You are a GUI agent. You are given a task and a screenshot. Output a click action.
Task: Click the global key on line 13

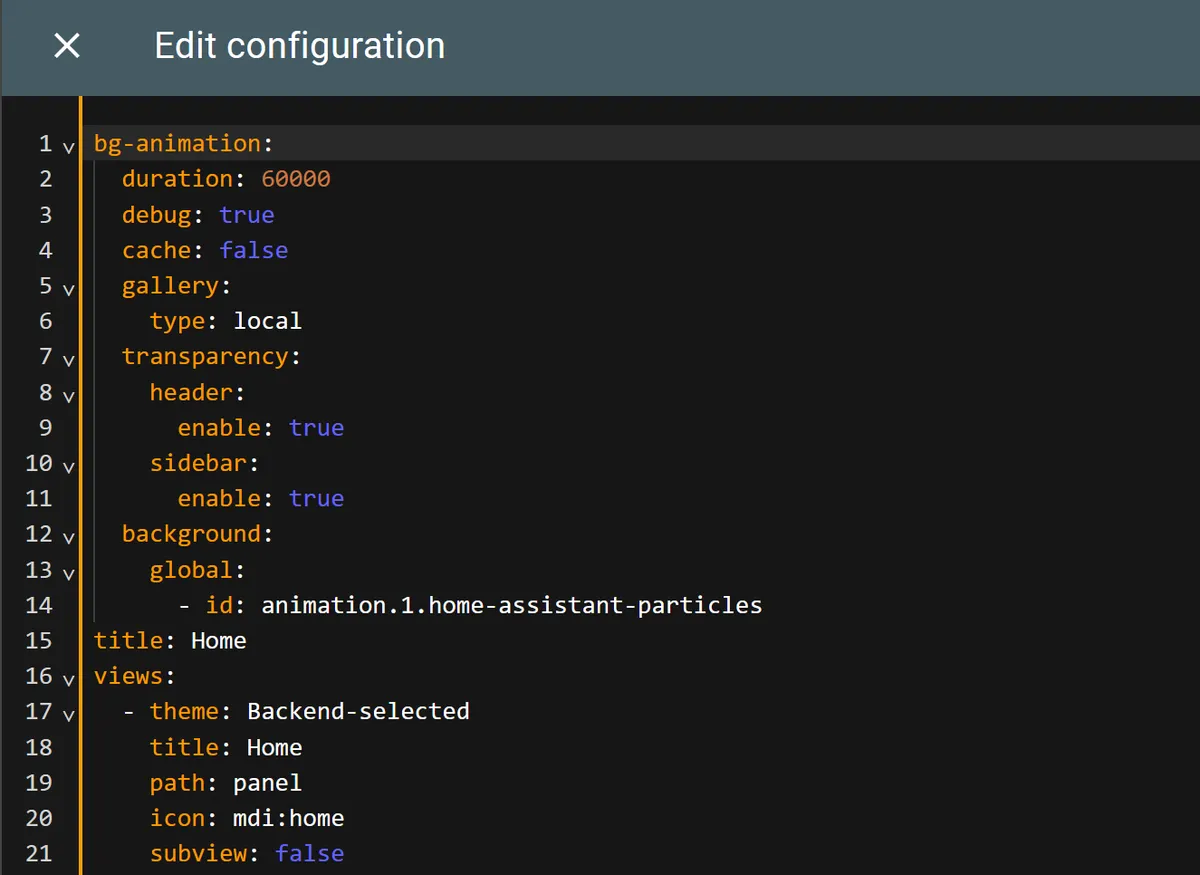coord(192,570)
